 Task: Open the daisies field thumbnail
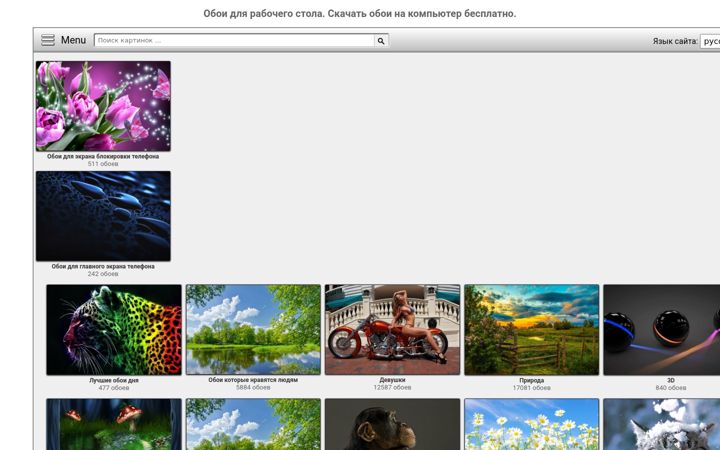point(532,424)
